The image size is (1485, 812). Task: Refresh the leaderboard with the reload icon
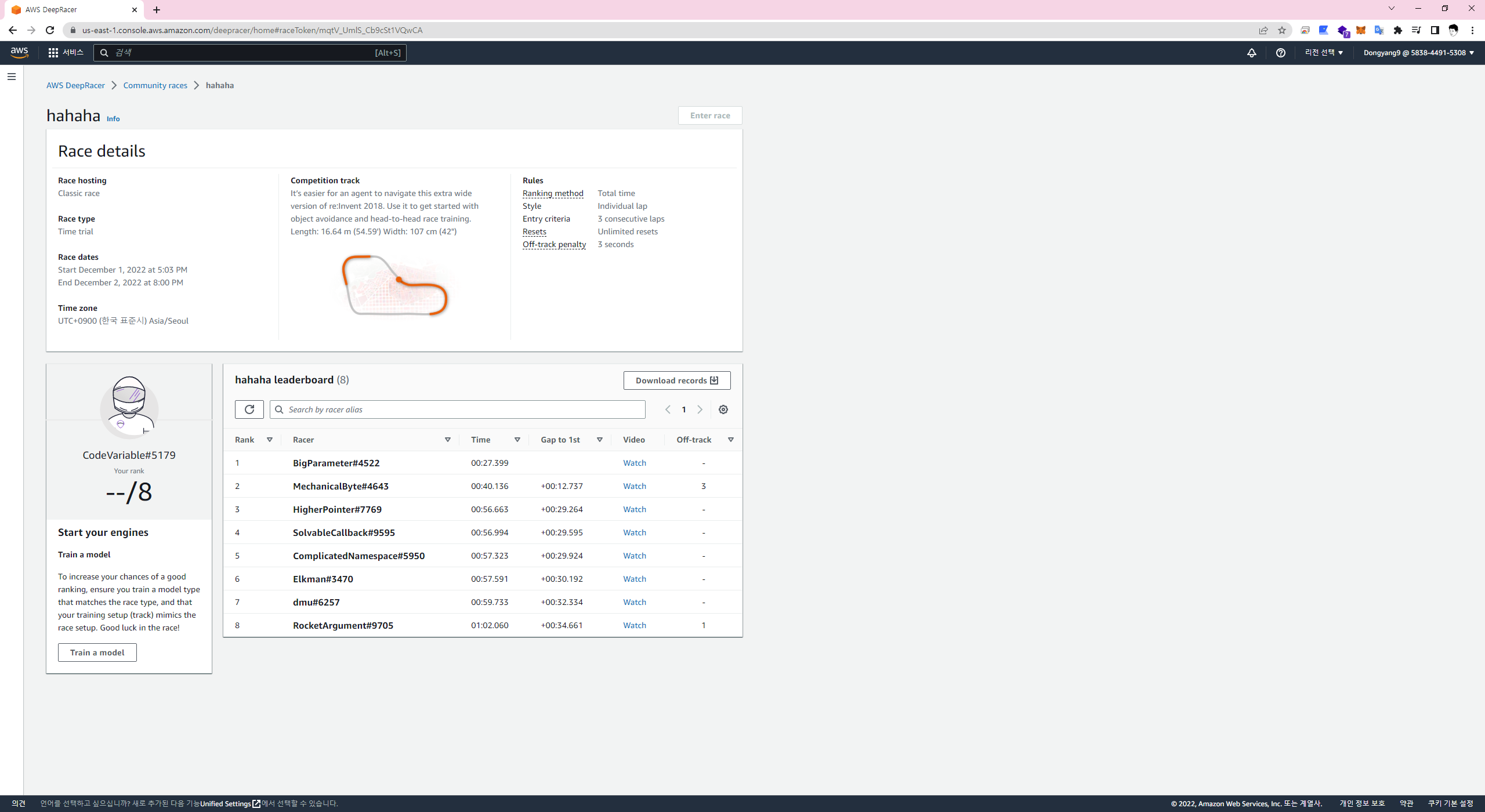point(249,409)
